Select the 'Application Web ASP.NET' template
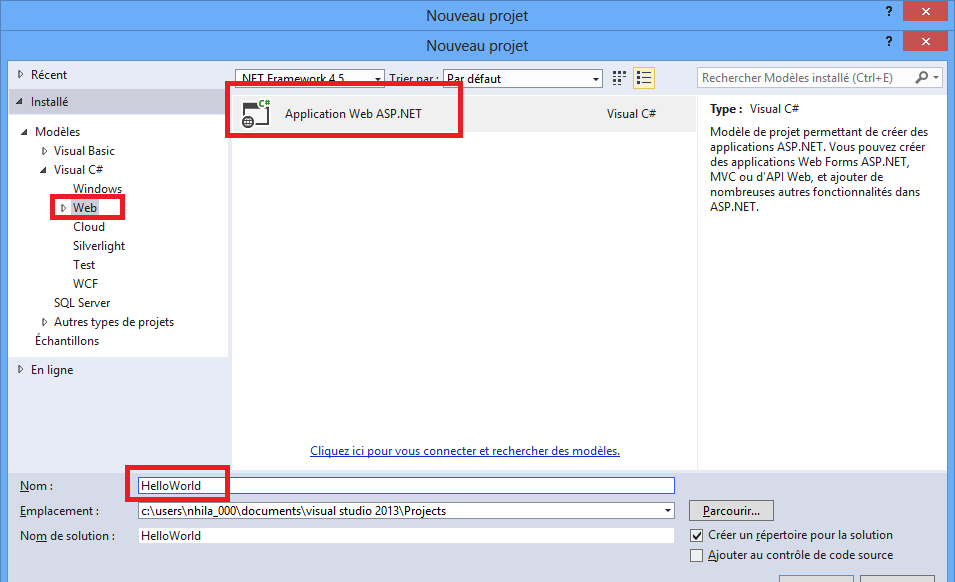Viewport: 955px width, 582px height. [463, 113]
